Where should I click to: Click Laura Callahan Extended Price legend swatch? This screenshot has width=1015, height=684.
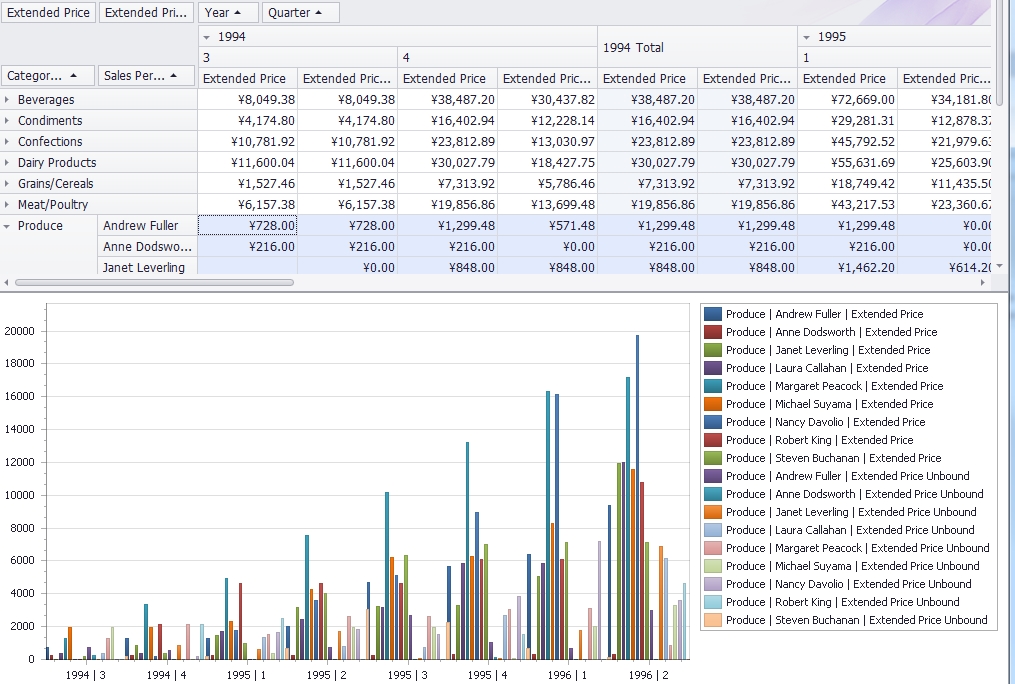pyautogui.click(x=713, y=368)
